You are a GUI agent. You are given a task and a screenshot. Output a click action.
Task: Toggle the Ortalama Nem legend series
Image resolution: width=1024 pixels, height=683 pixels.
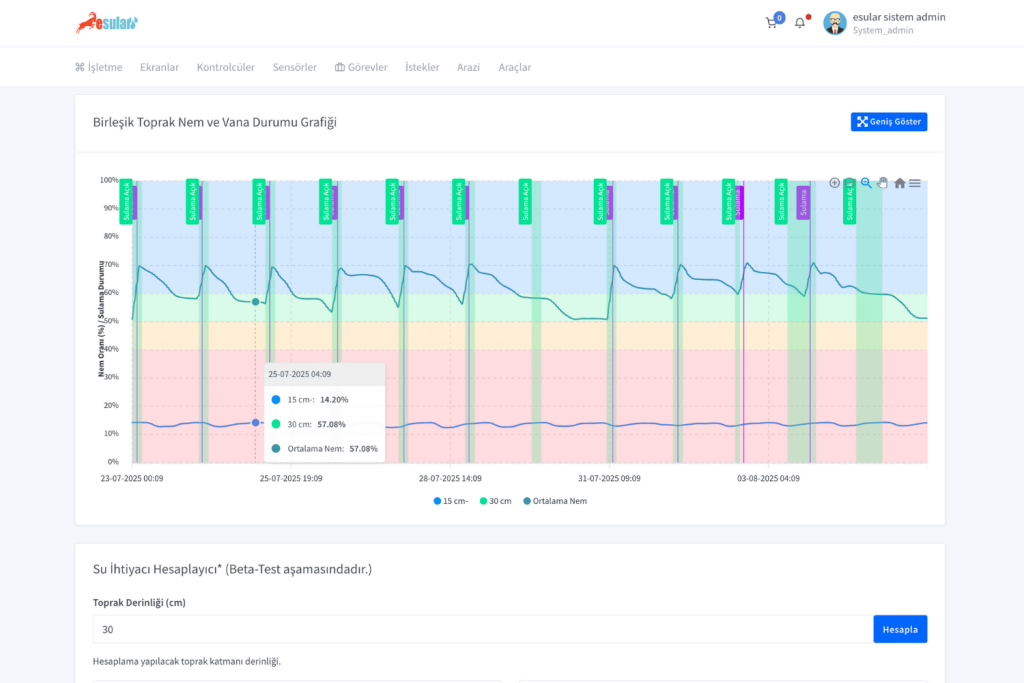[554, 501]
